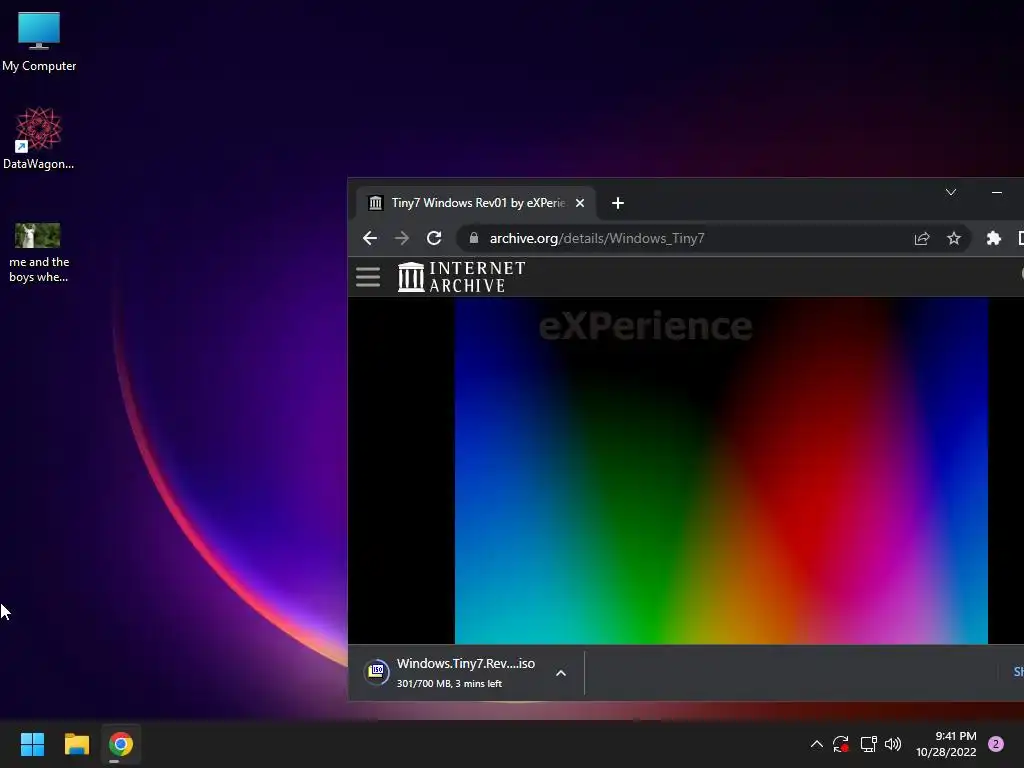Viewport: 1024px width, 768px height.
Task: Minimize the Chrome window
Action: 997,192
